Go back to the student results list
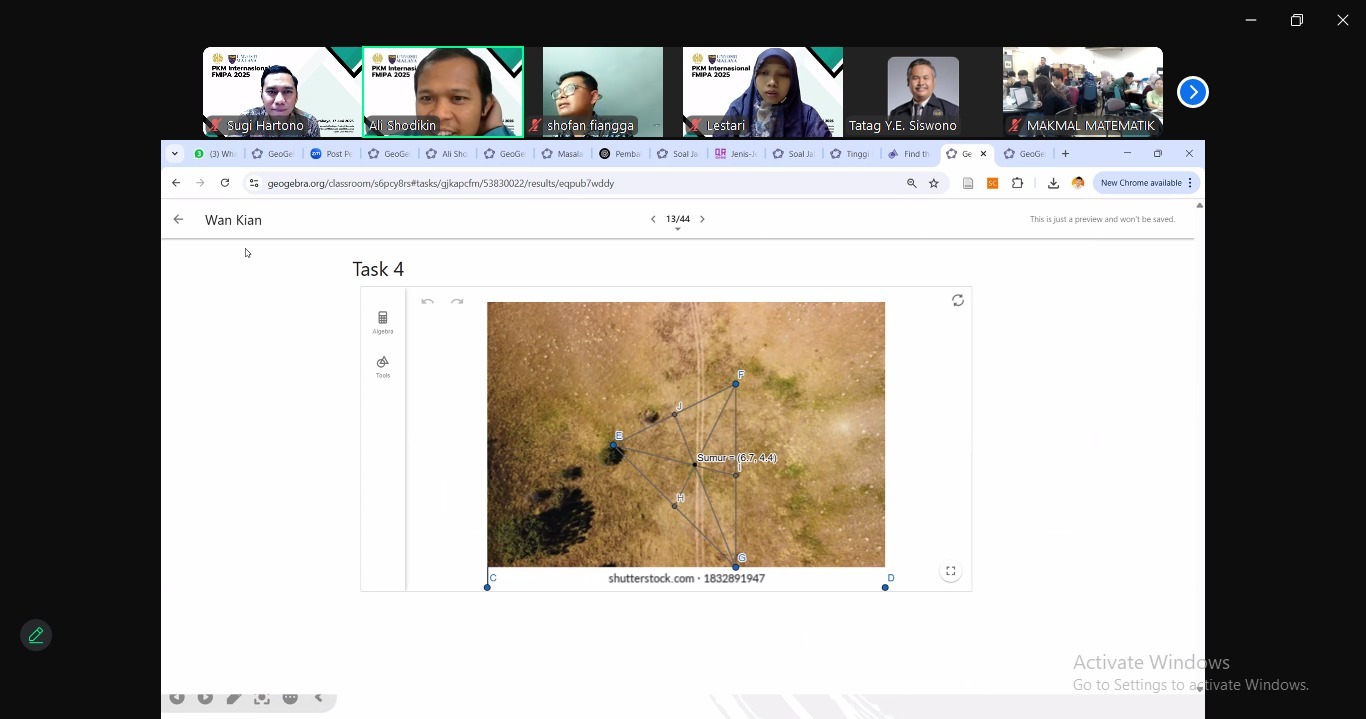The width and height of the screenshot is (1366, 719). [x=178, y=220]
